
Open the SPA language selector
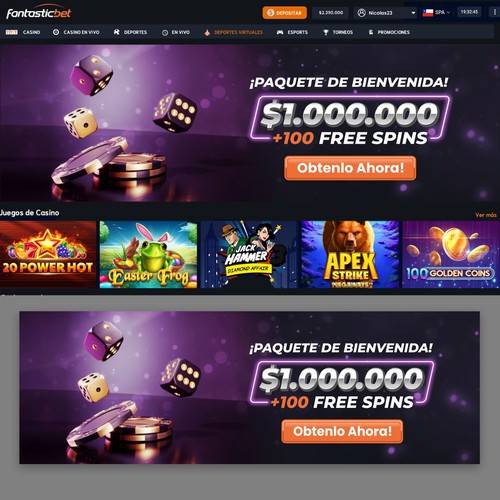pos(436,12)
